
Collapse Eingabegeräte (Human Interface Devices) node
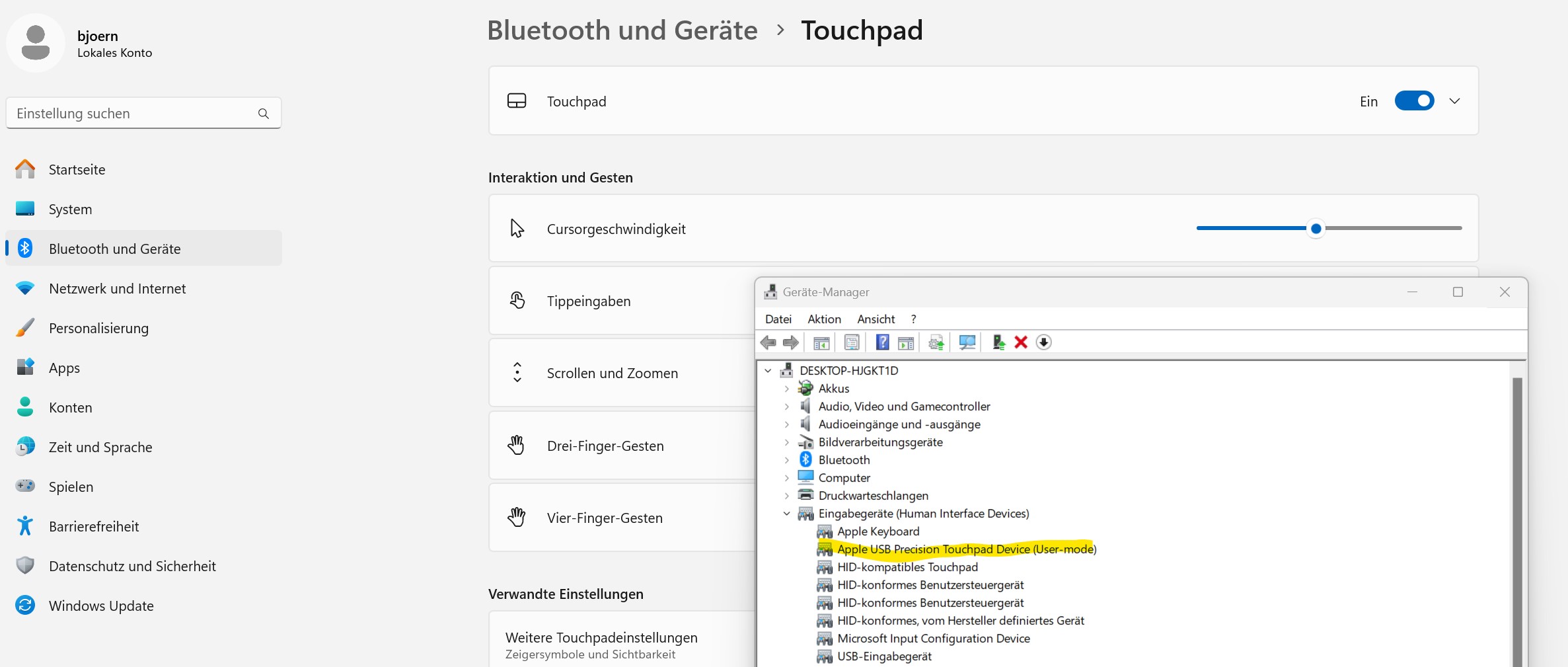coord(786,514)
